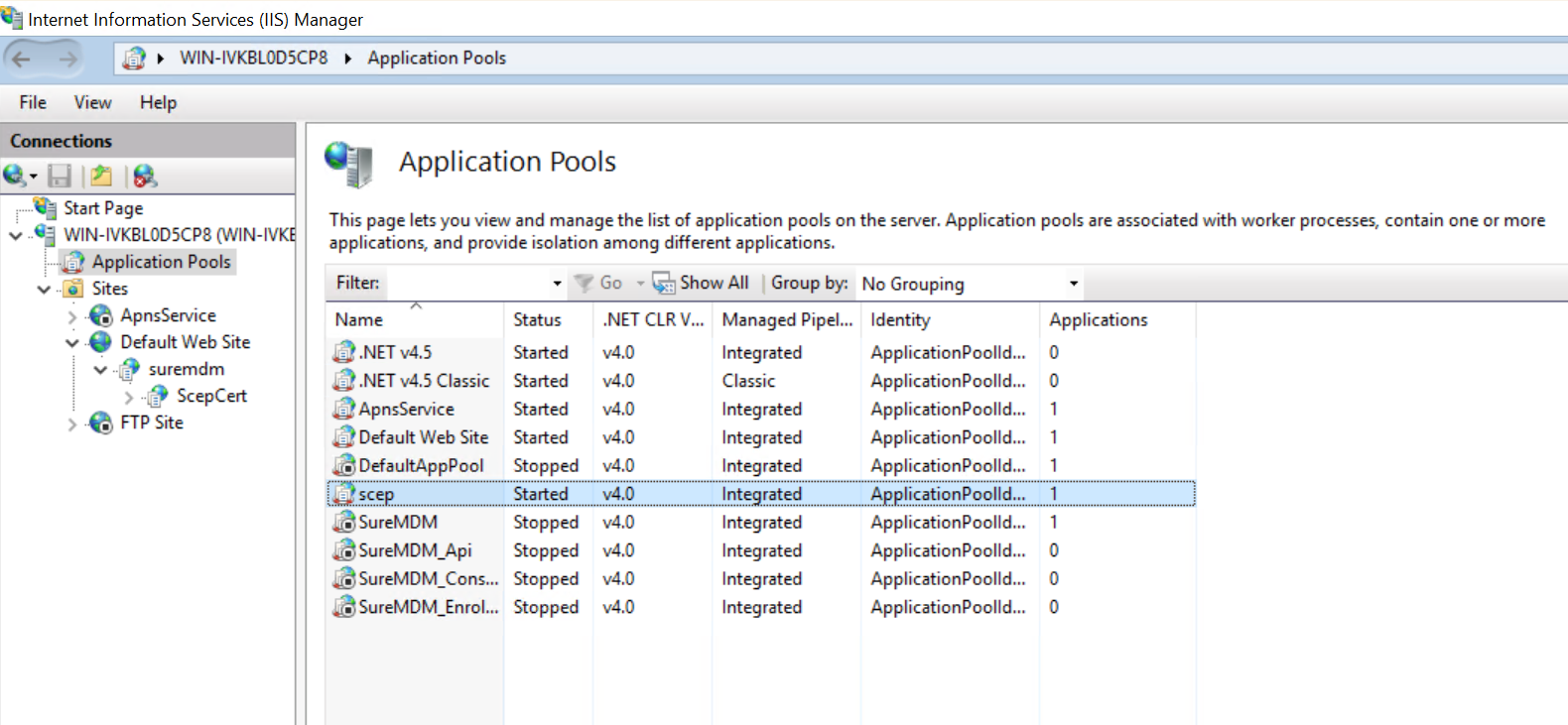Open the Help menu

158,102
